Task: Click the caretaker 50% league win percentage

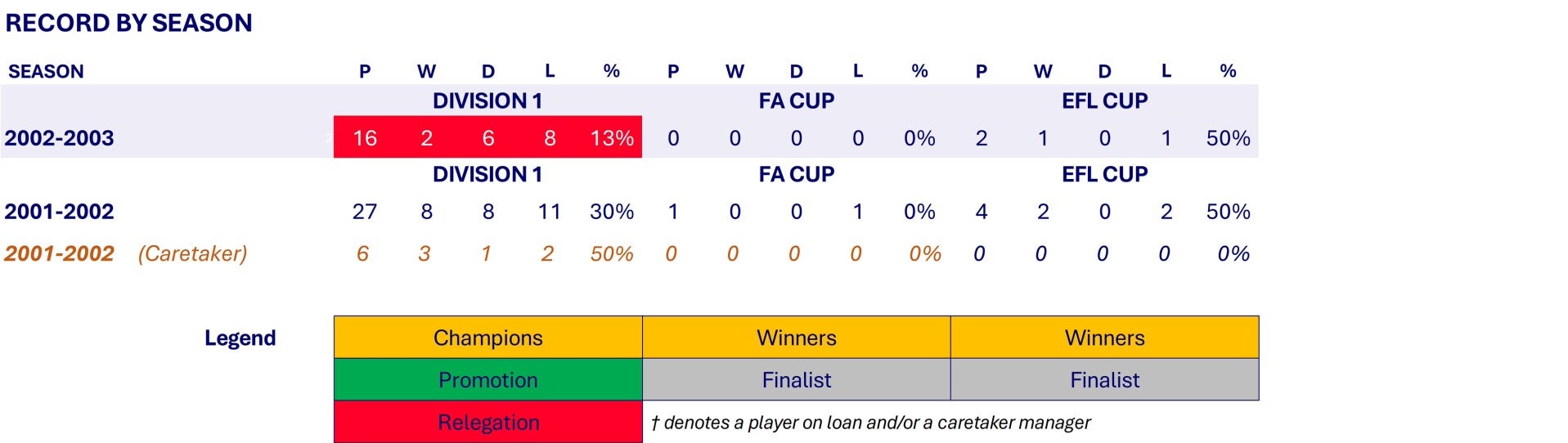Action: click(612, 254)
